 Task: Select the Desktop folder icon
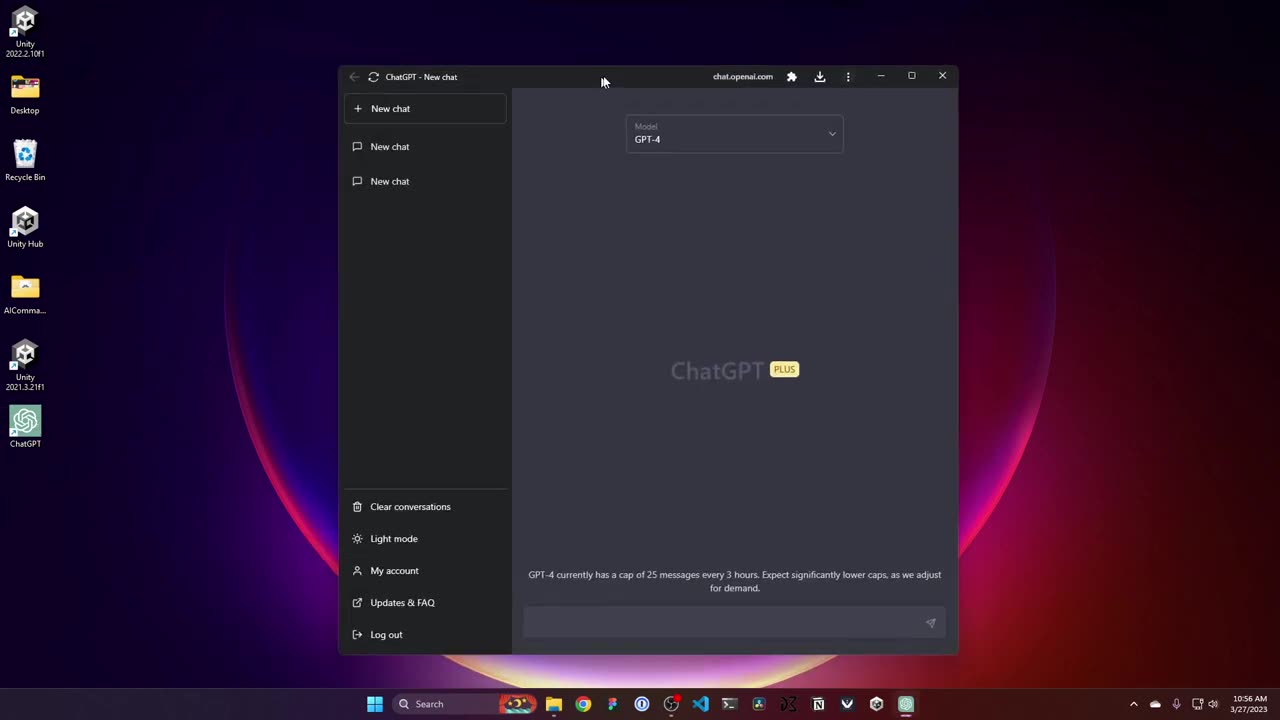point(25,95)
